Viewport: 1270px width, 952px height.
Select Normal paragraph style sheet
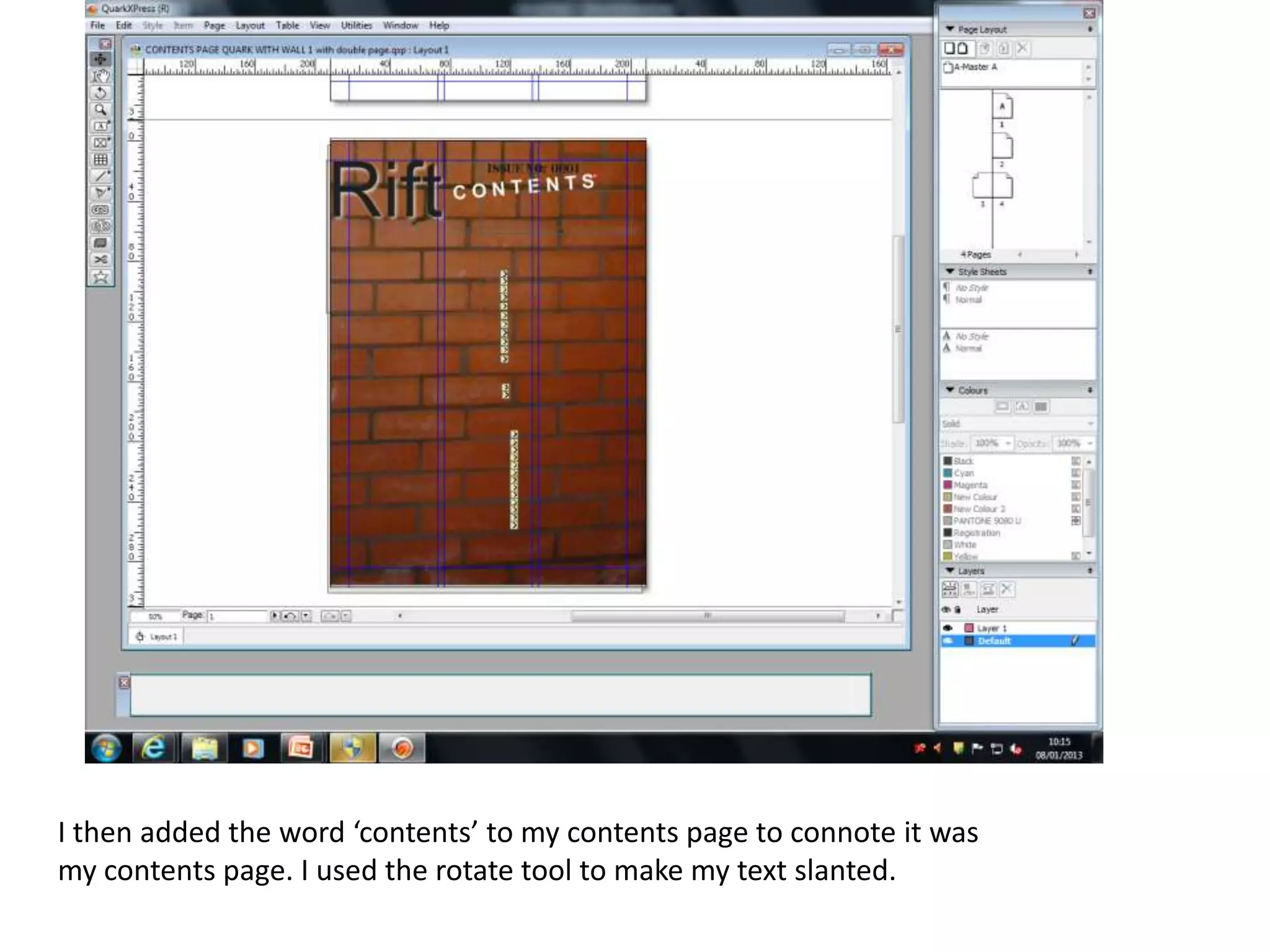(968, 300)
